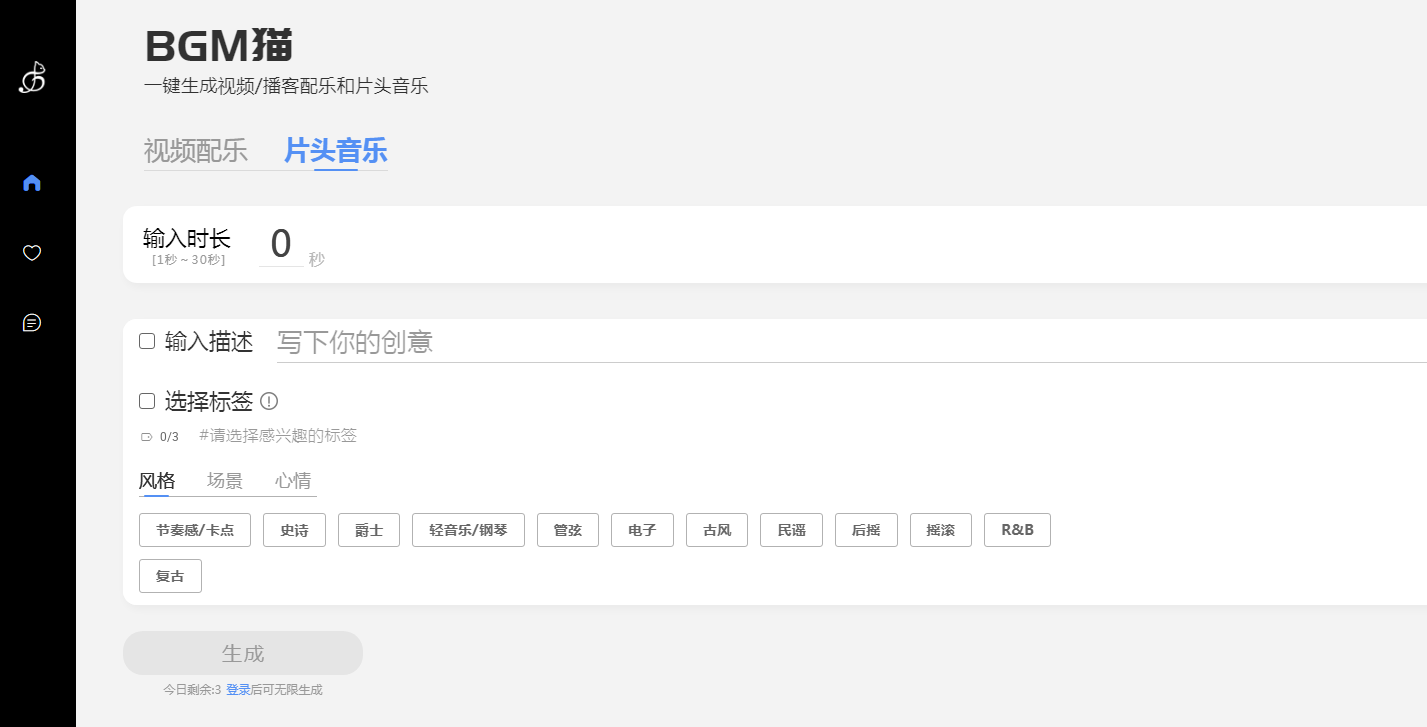Switch to the 心情 tag category
The width and height of the screenshot is (1427, 727).
293,480
